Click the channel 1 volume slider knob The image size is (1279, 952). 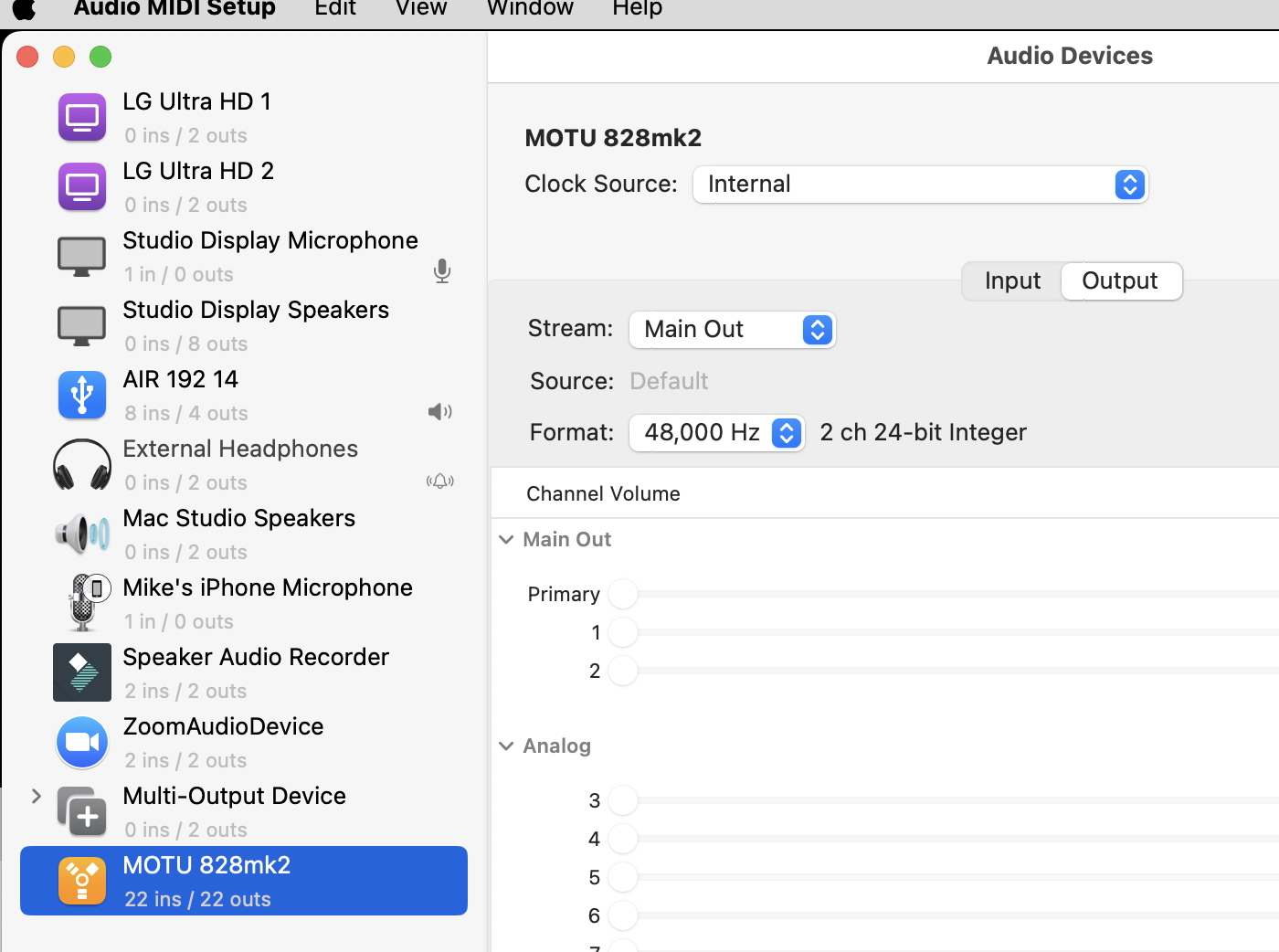(623, 632)
